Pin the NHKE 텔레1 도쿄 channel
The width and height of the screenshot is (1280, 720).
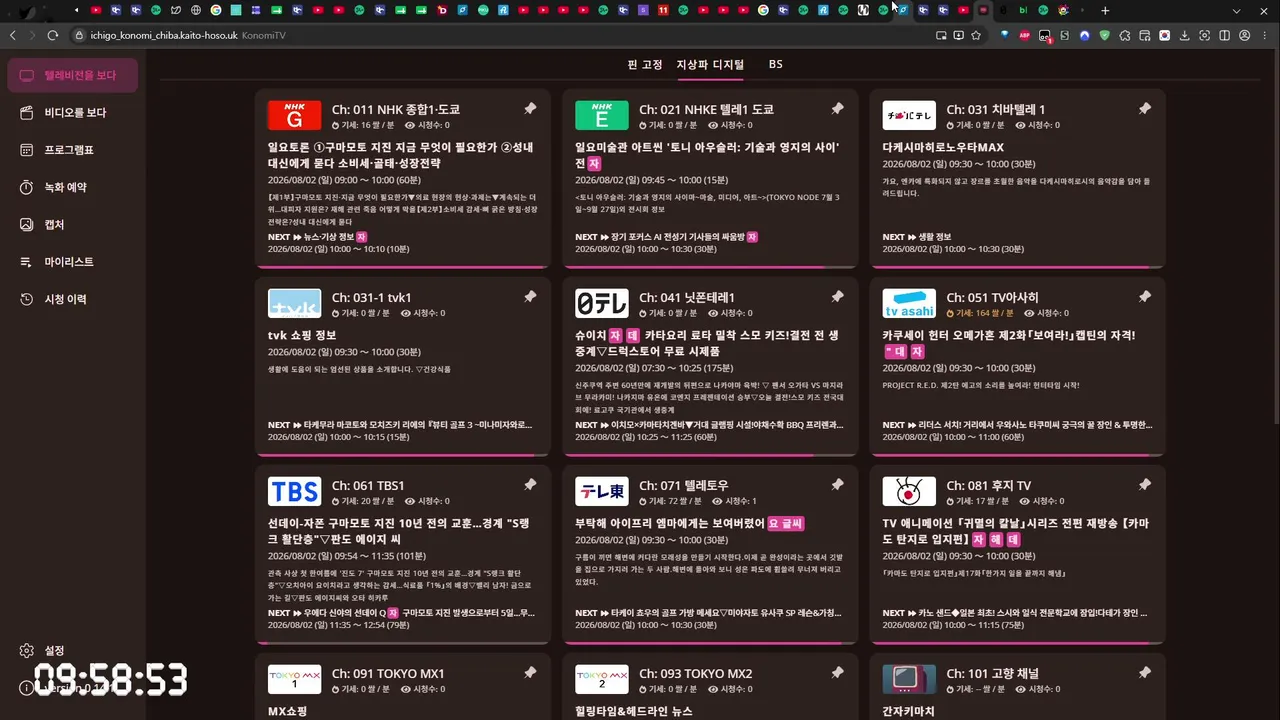click(837, 109)
